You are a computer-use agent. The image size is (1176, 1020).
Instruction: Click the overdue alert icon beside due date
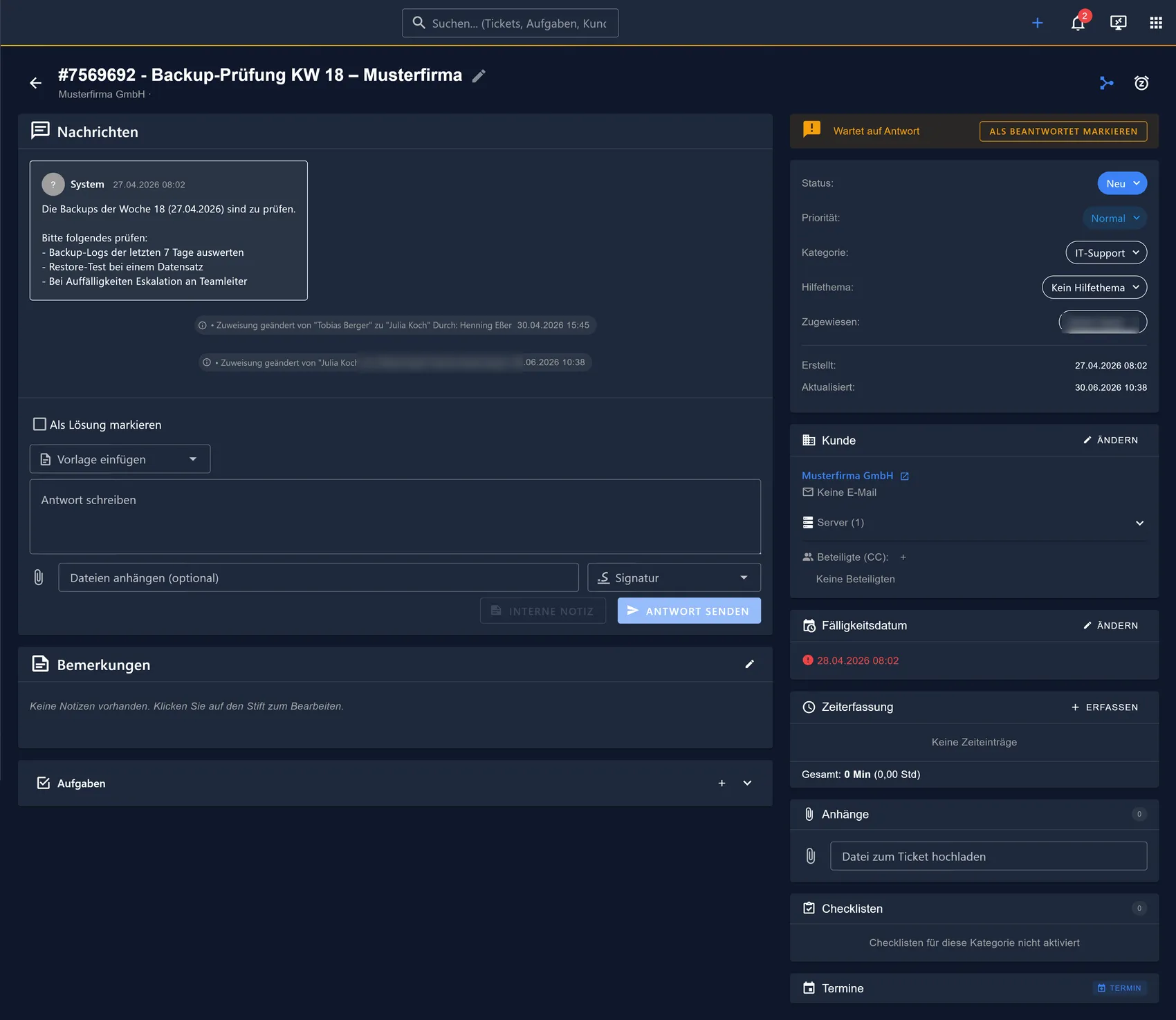tap(807, 660)
